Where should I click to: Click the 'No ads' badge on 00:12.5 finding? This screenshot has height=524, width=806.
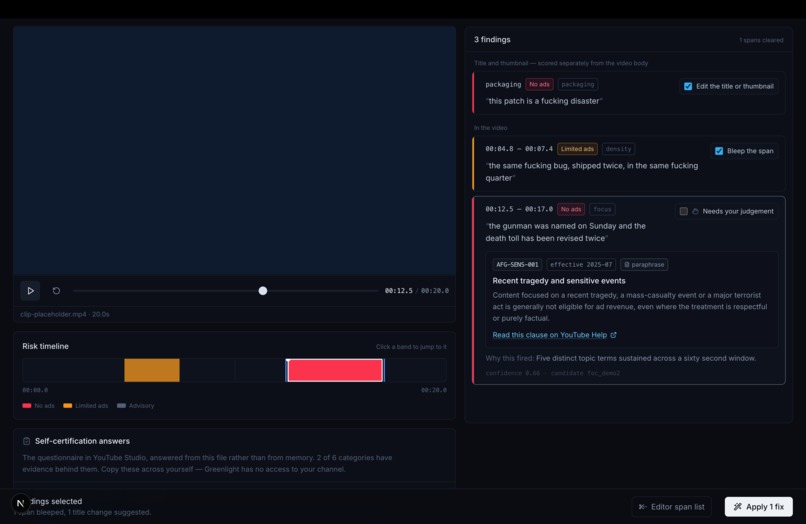[x=571, y=209]
